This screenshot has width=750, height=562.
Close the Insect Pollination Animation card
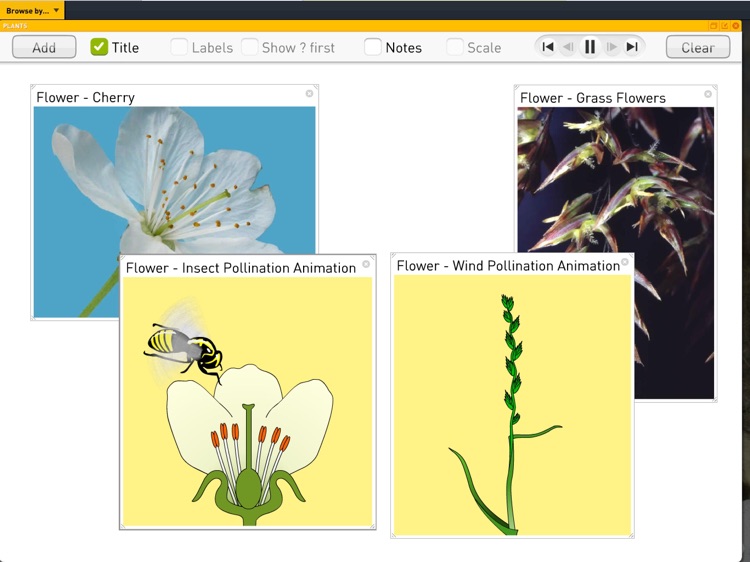click(366, 264)
